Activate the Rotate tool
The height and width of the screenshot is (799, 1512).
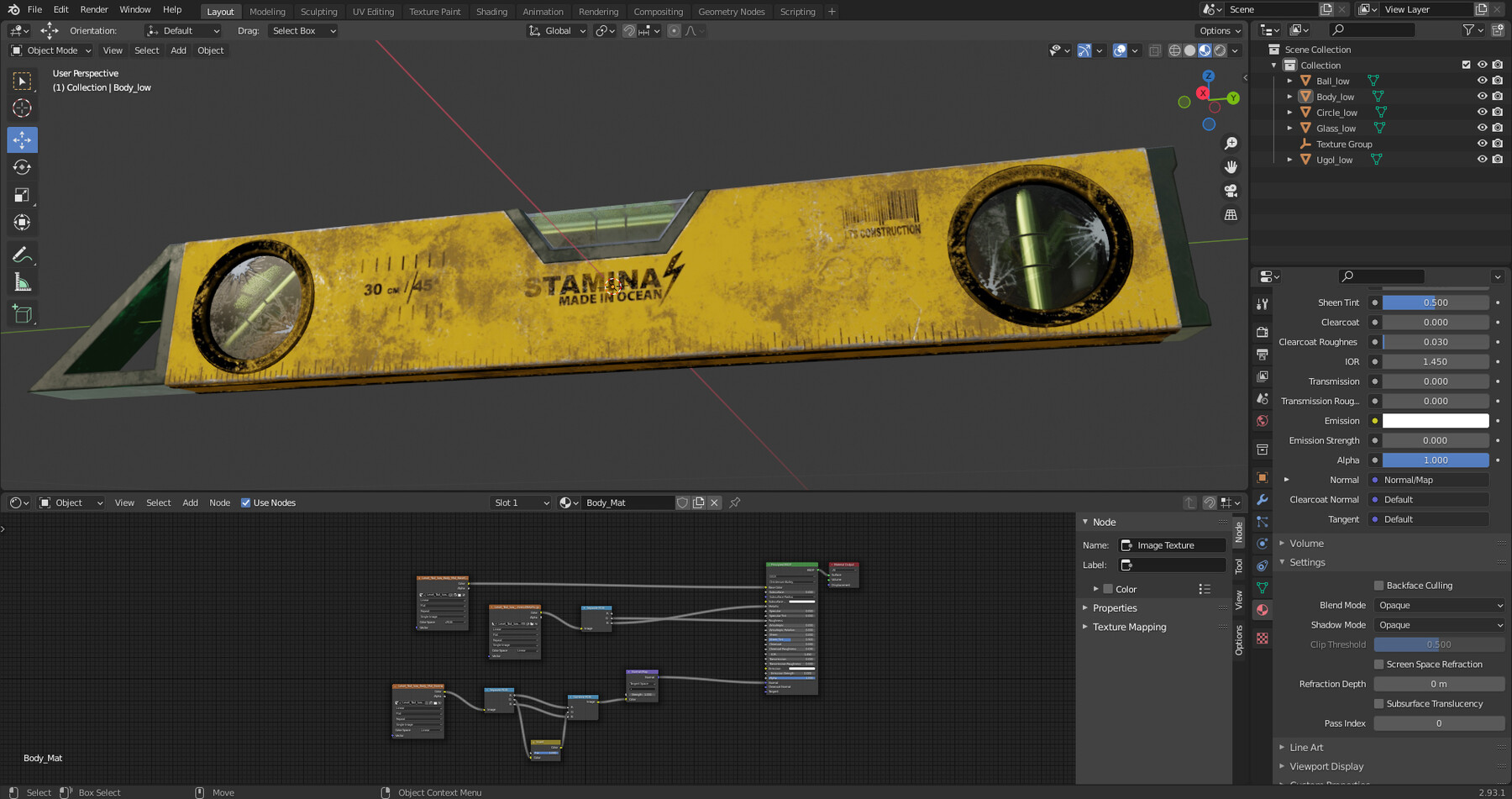22,166
